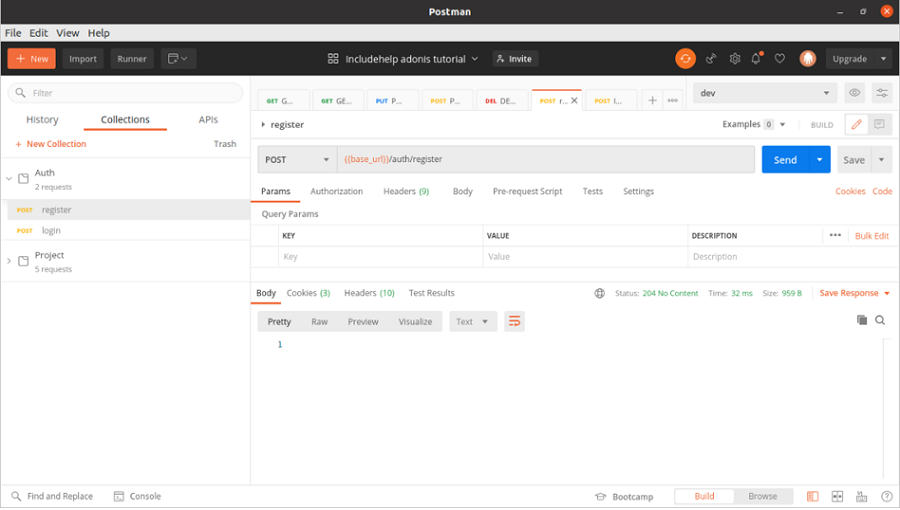The height and width of the screenshot is (510, 900).
Task: Click the request URL input field
Action: 545,159
